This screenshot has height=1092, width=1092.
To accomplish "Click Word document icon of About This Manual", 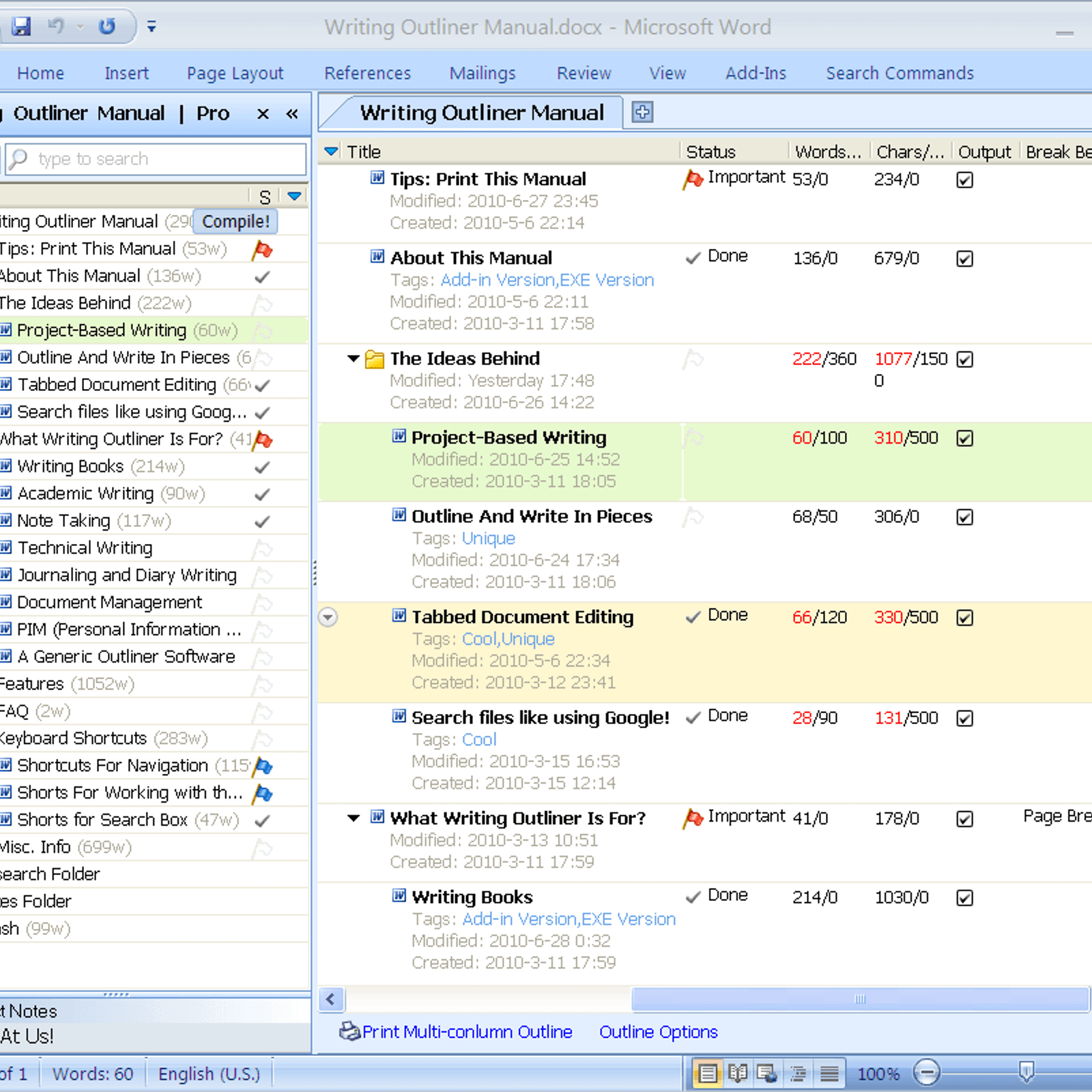I will point(377,257).
